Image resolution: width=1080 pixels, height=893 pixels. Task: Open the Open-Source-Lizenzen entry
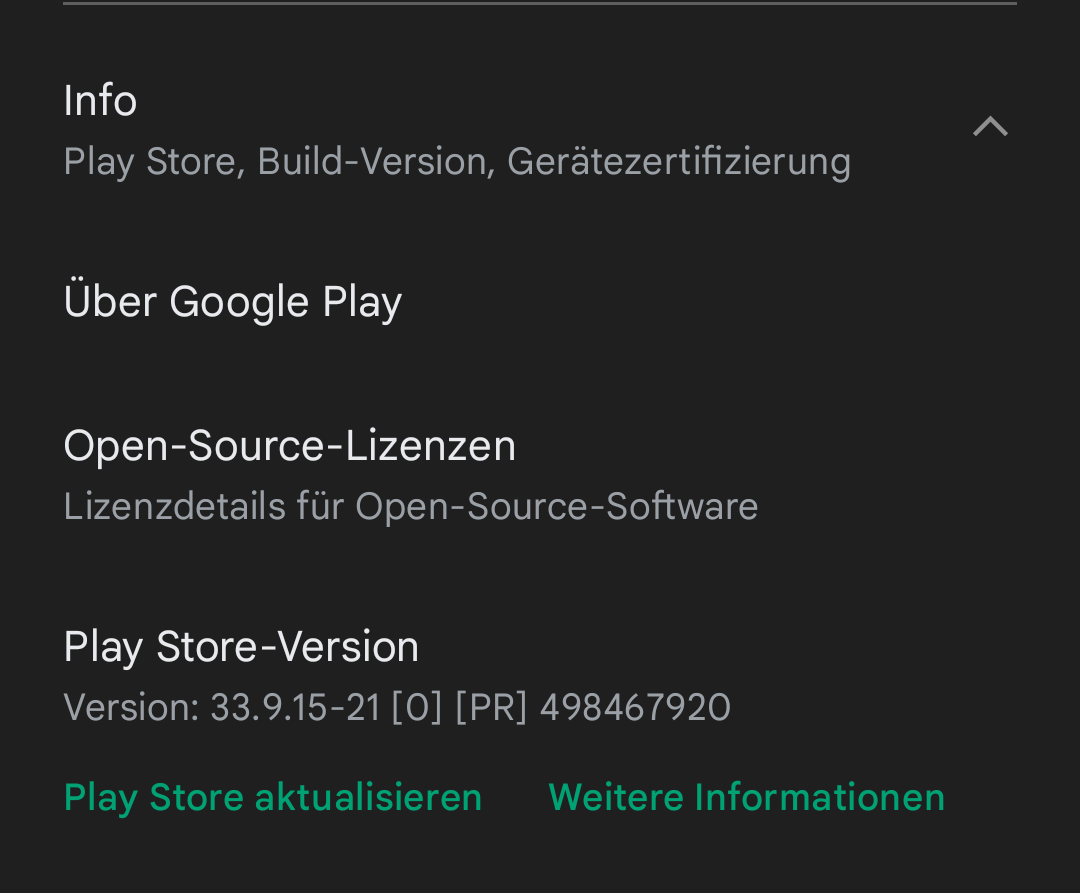(289, 446)
